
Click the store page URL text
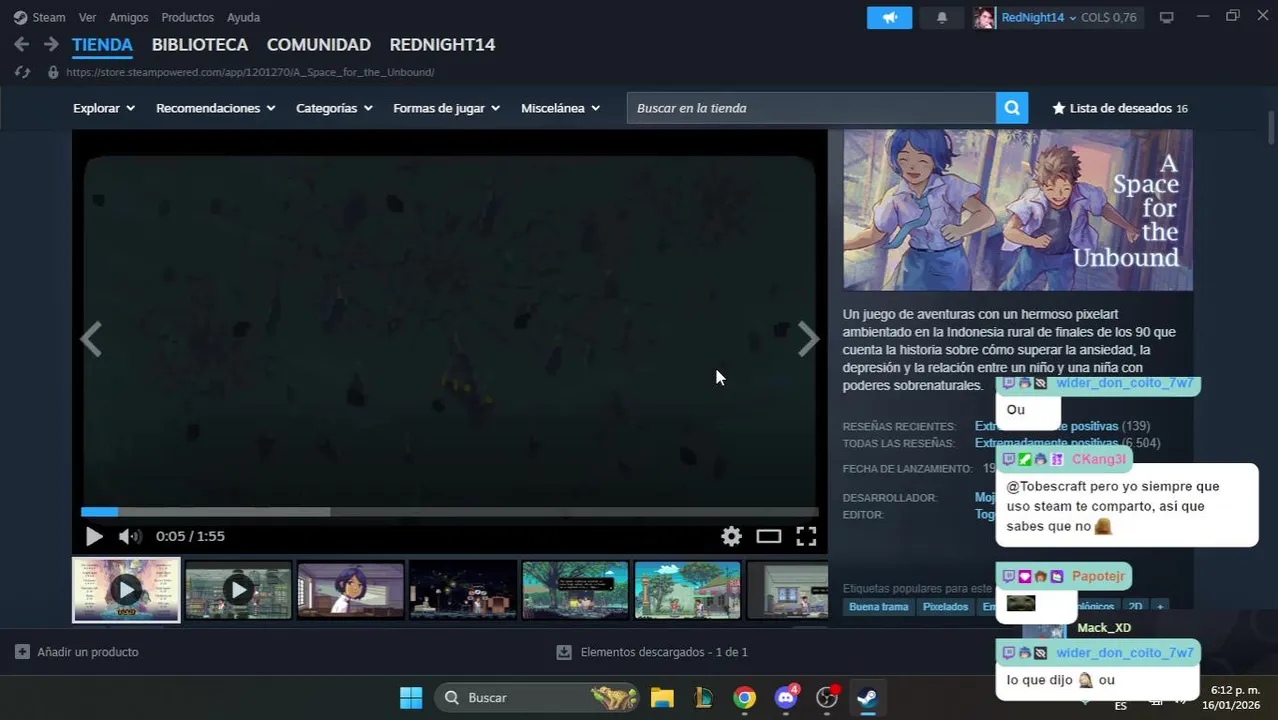click(250, 72)
